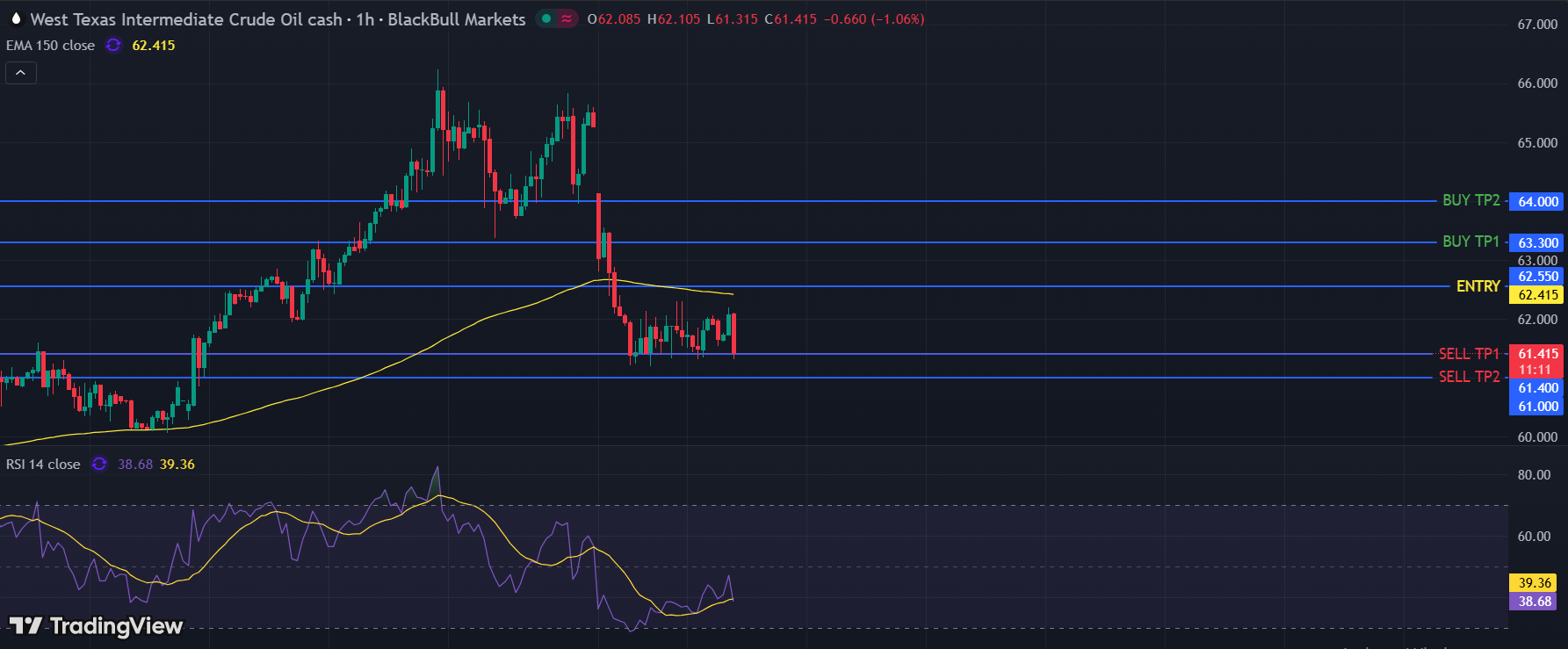
Task: Click the yellow 39.36 RSI axis tag
Action: (x=1535, y=583)
